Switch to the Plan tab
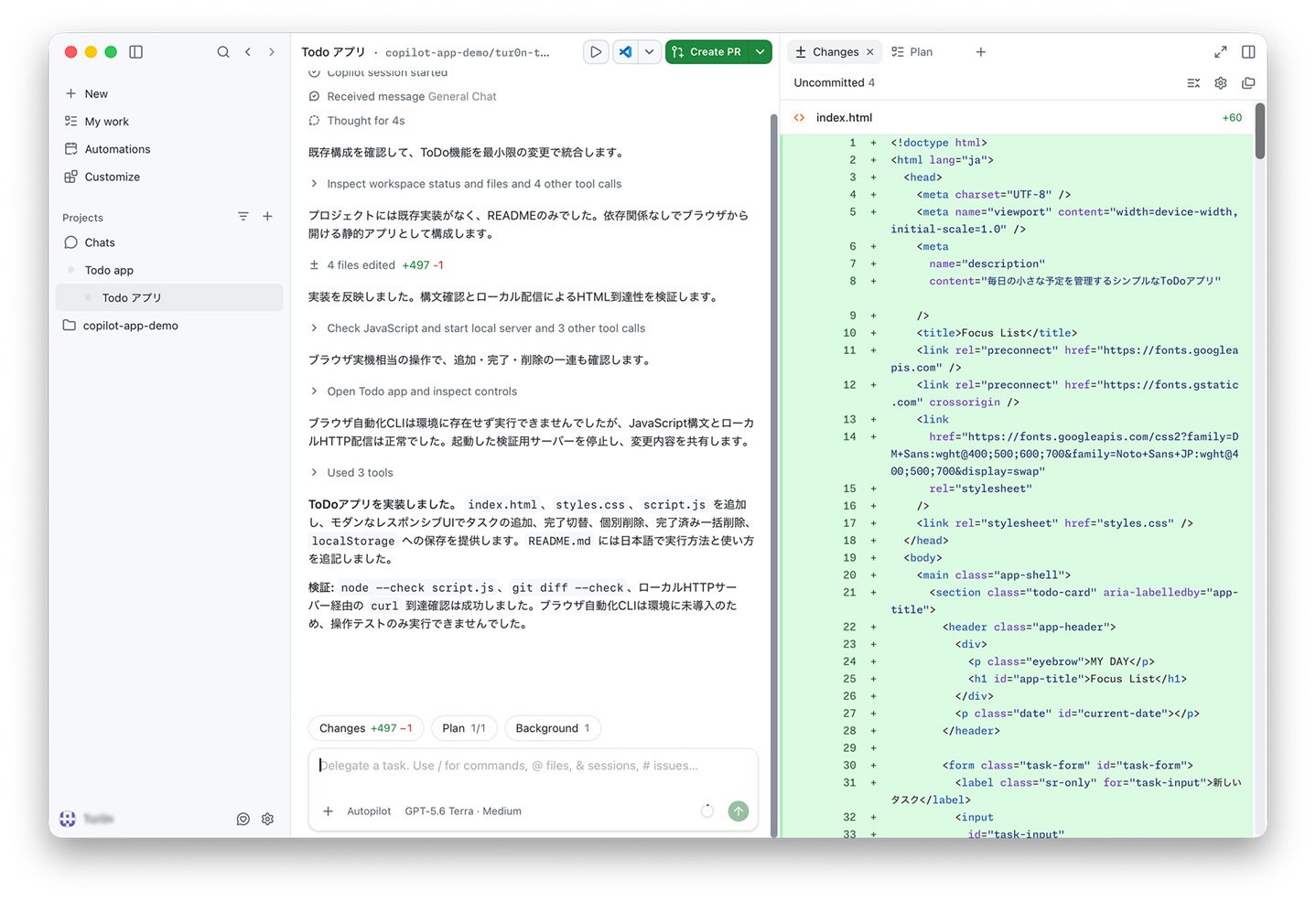This screenshot has height=902, width=1316. [912, 52]
